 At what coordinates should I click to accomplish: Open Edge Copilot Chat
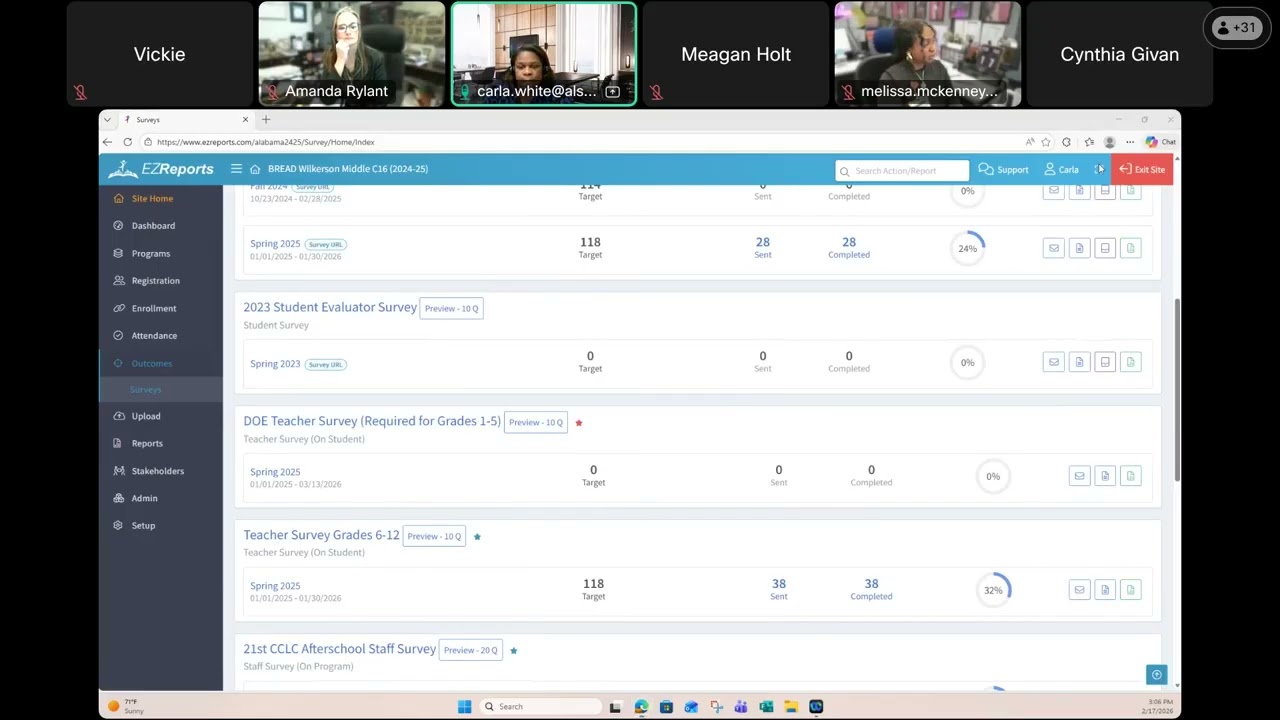(x=1160, y=142)
